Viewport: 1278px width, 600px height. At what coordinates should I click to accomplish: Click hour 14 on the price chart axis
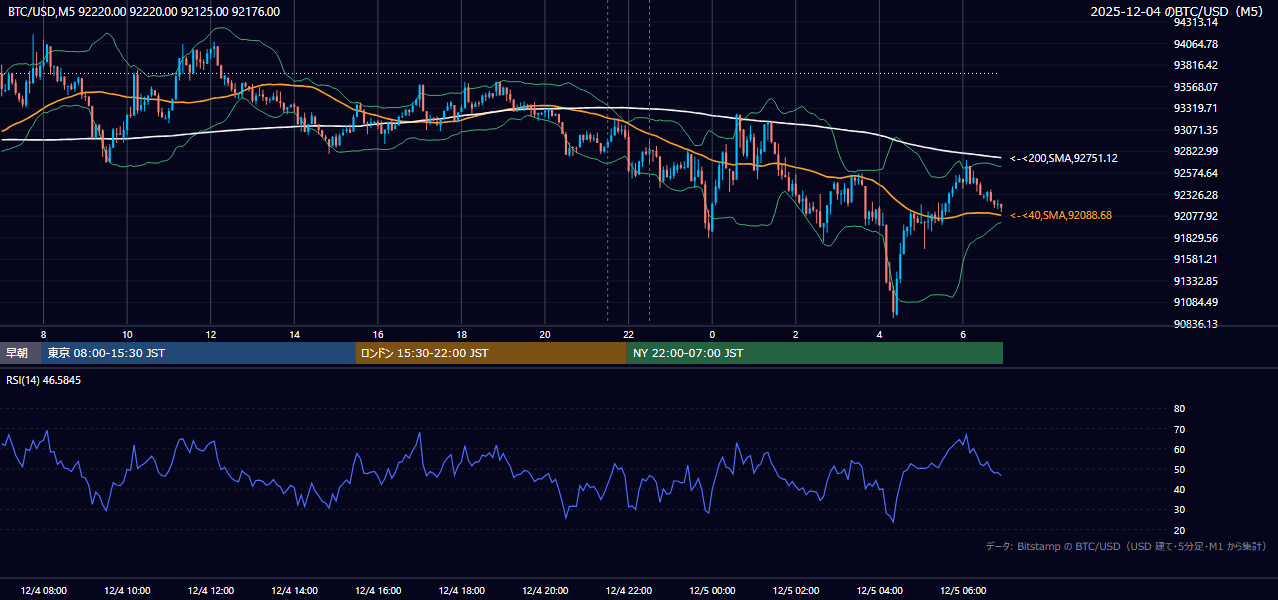click(x=294, y=334)
